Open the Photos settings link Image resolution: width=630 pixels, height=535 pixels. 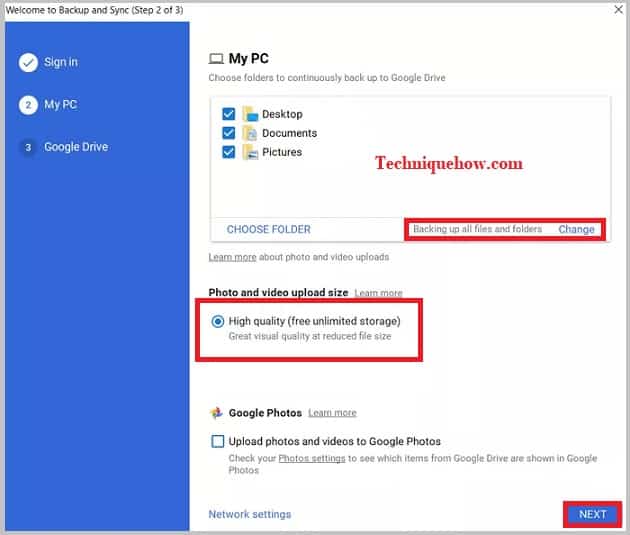tap(312, 458)
